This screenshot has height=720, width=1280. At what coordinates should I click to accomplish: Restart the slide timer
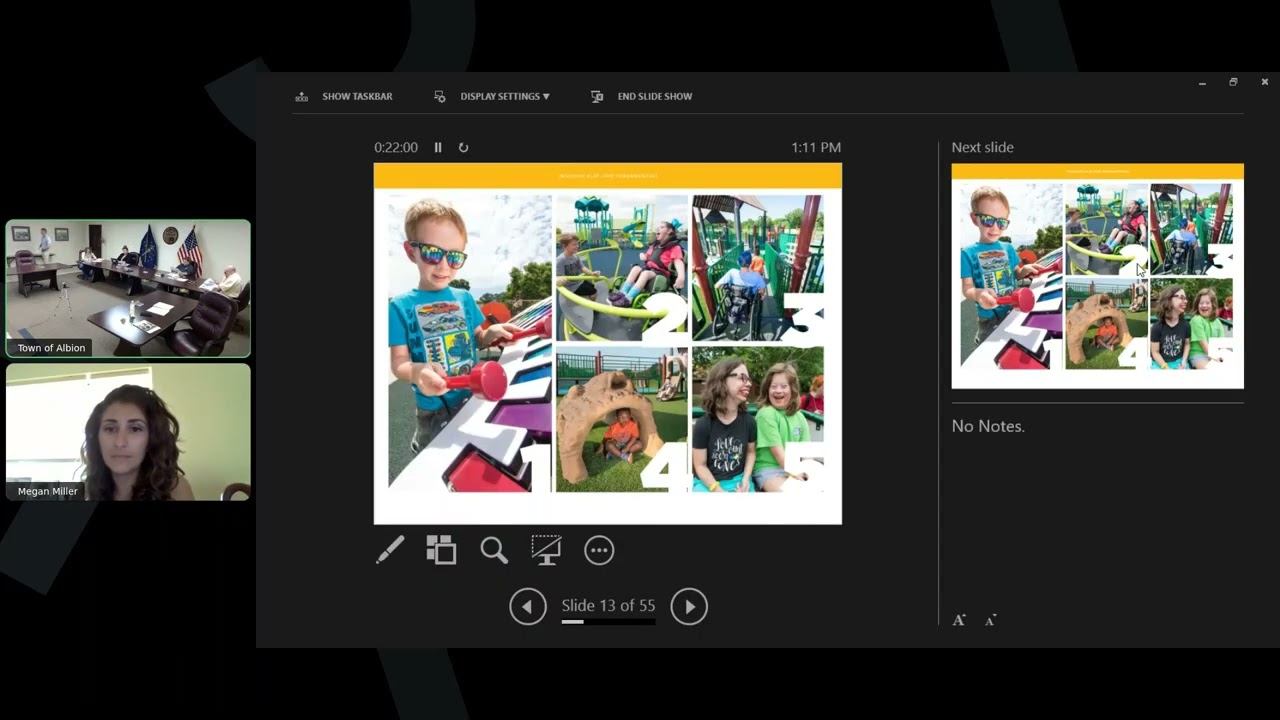(463, 147)
